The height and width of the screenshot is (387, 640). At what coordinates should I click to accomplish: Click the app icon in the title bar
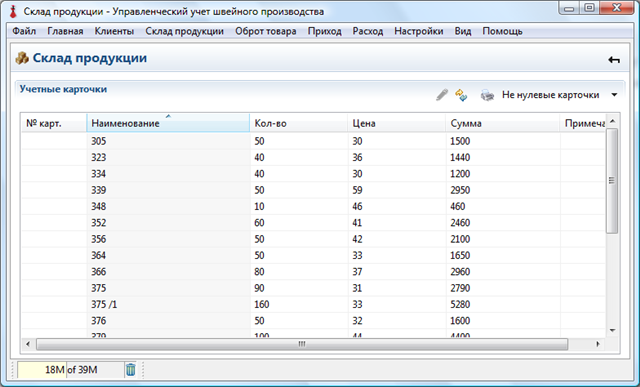click(13, 11)
